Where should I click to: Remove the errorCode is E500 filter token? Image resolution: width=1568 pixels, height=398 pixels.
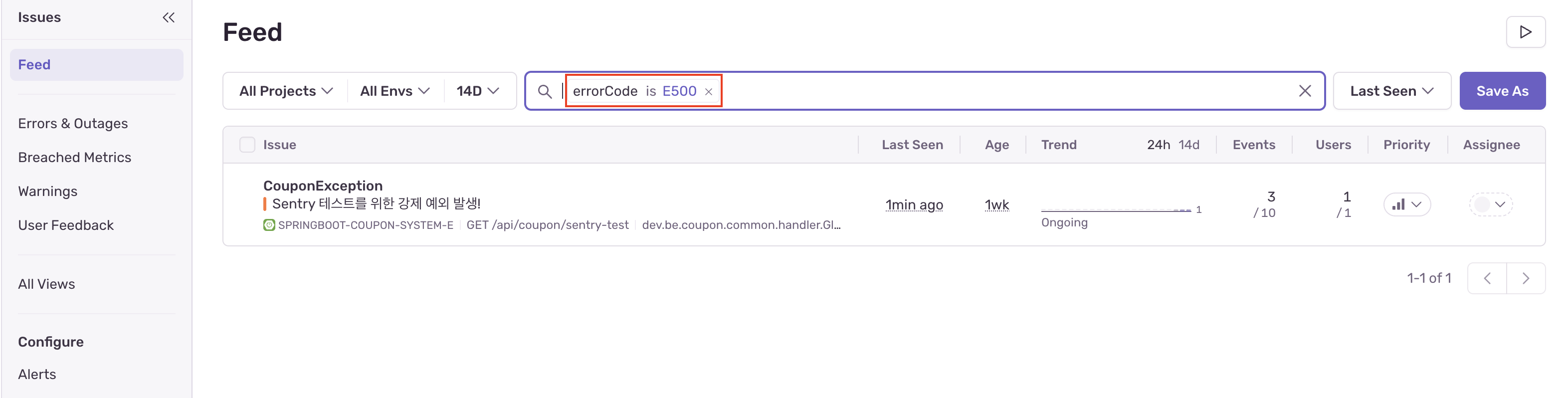[x=709, y=92]
